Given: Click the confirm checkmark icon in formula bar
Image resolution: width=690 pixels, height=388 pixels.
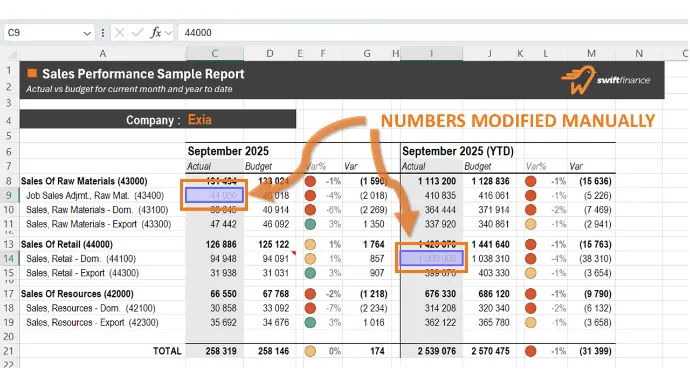Looking at the screenshot, I should pyautogui.click(x=137, y=33).
